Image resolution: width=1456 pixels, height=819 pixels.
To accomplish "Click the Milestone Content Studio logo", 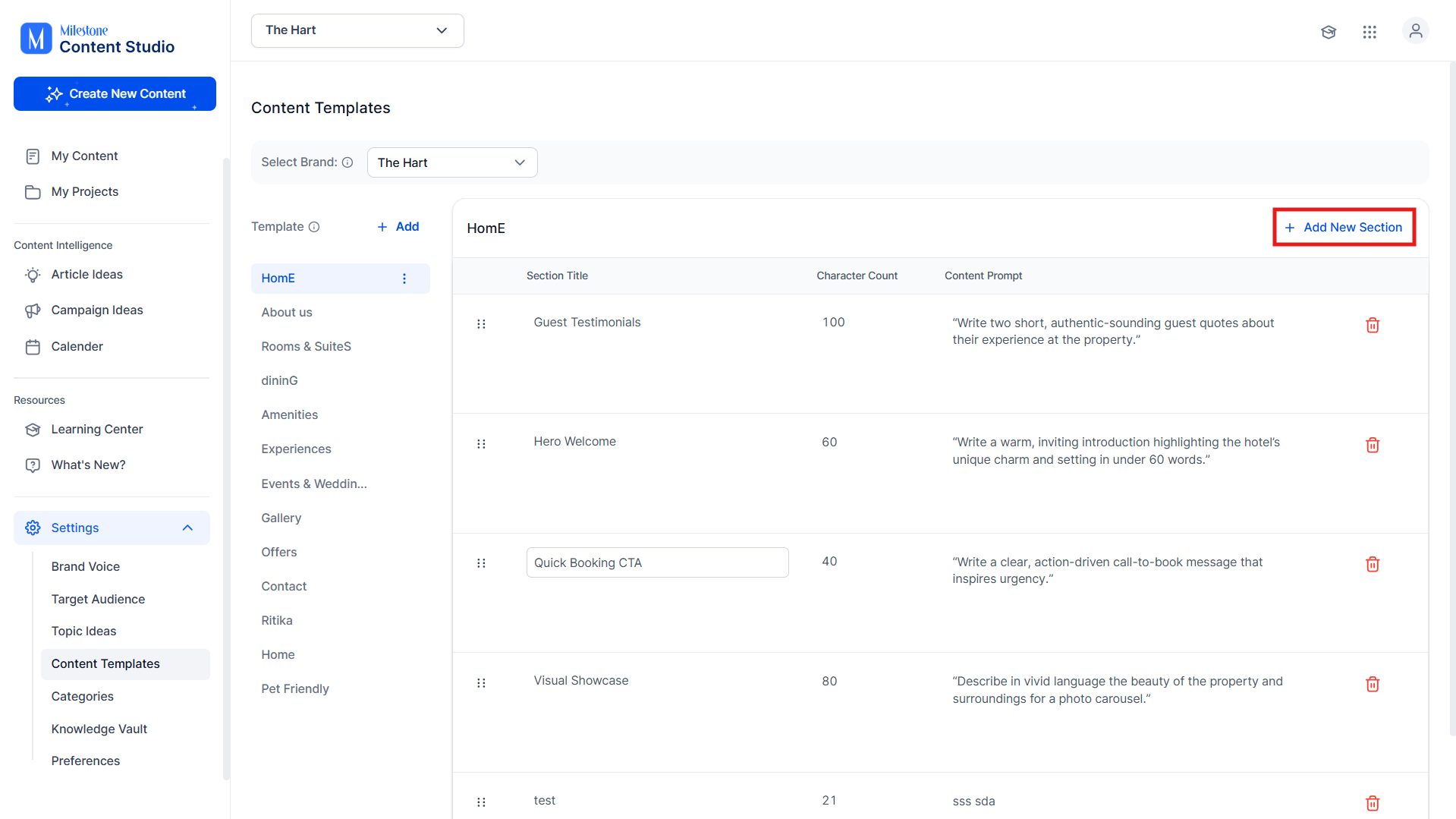I will click(x=97, y=39).
